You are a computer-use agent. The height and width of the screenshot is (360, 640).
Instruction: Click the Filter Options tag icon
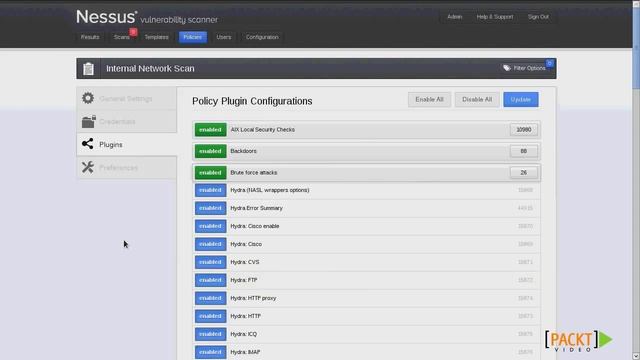[x=507, y=68]
